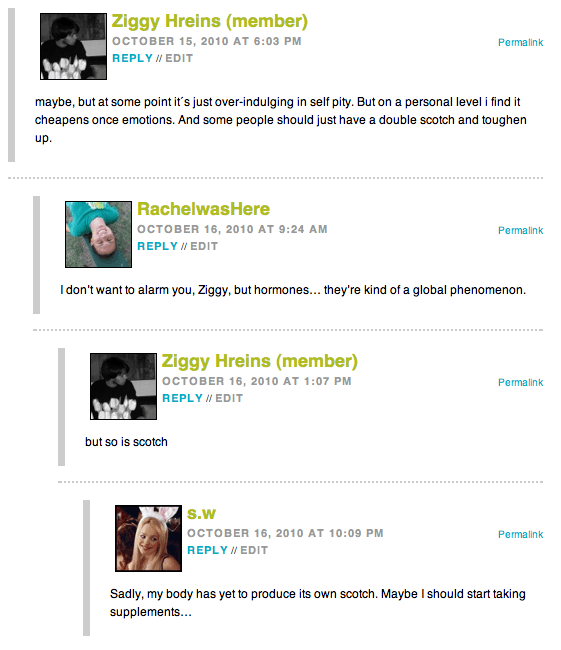
Task: Visit Ziggy Hreins (member) profile from top comment
Action: [210, 22]
